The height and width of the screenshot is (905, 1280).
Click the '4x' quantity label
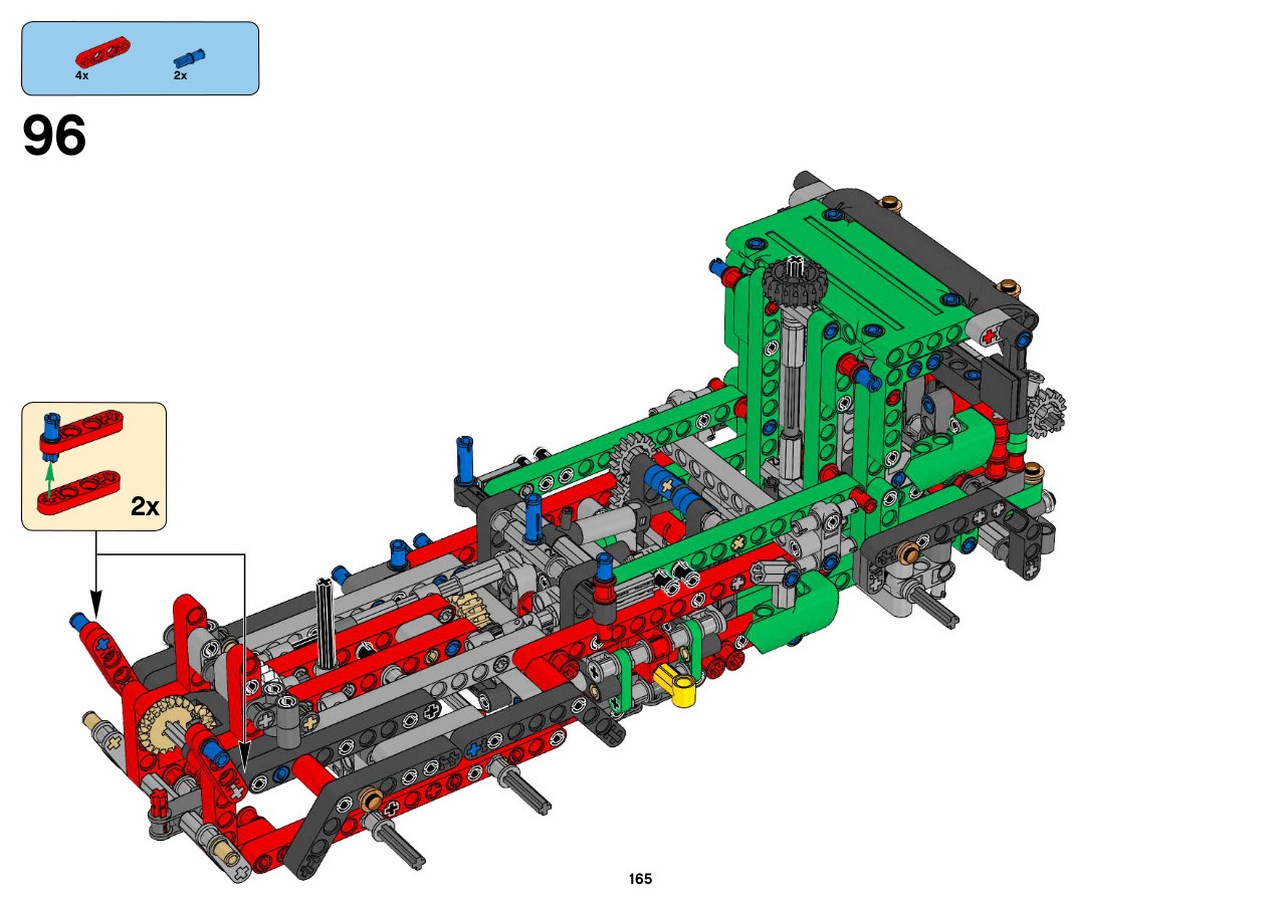pyautogui.click(x=82, y=75)
